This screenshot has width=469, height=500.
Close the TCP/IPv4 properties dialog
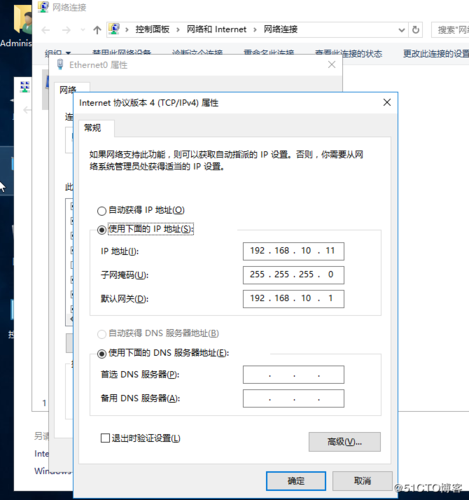click(387, 102)
